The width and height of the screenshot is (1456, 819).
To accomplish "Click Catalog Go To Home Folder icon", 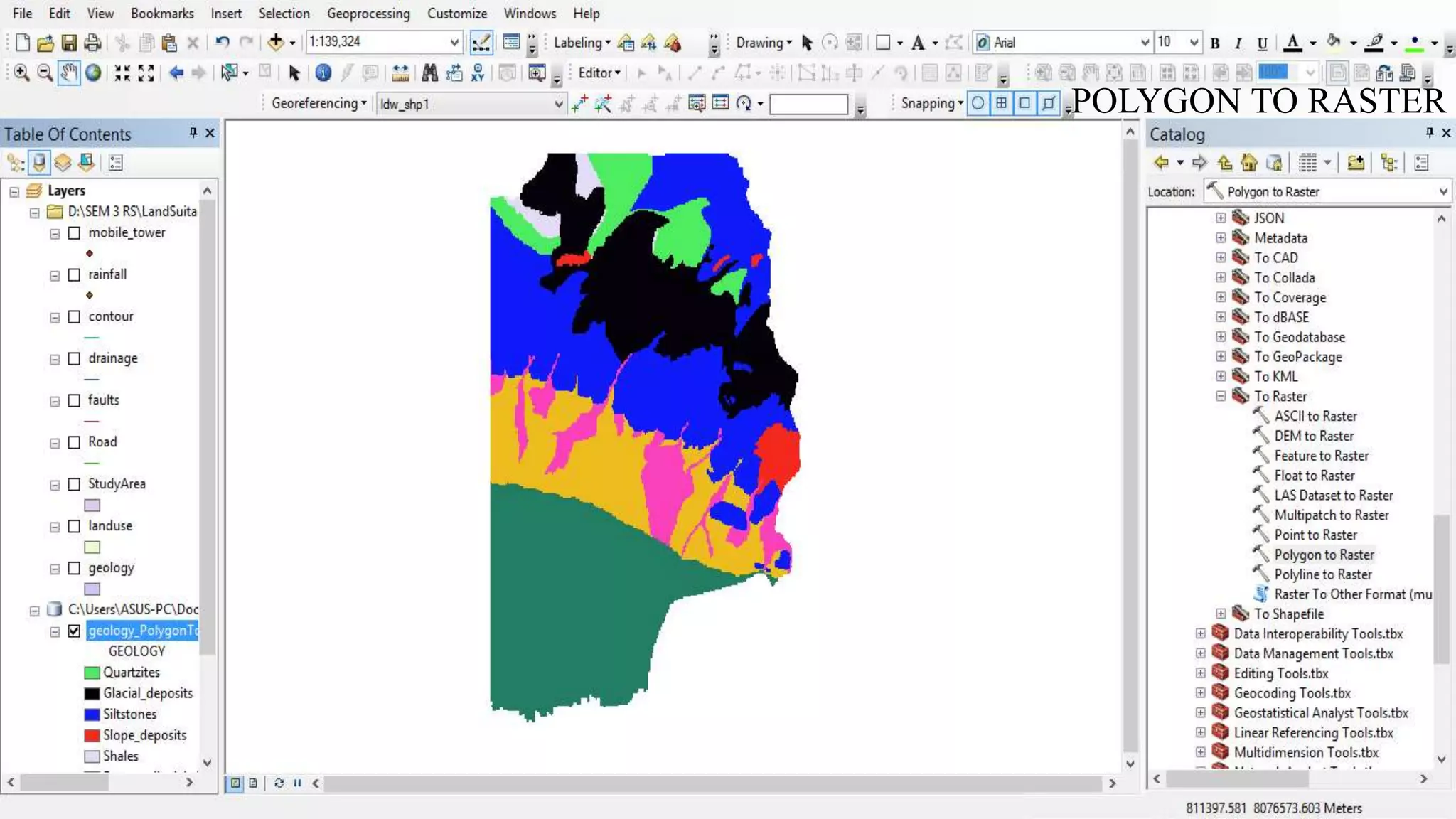I will (x=1249, y=163).
